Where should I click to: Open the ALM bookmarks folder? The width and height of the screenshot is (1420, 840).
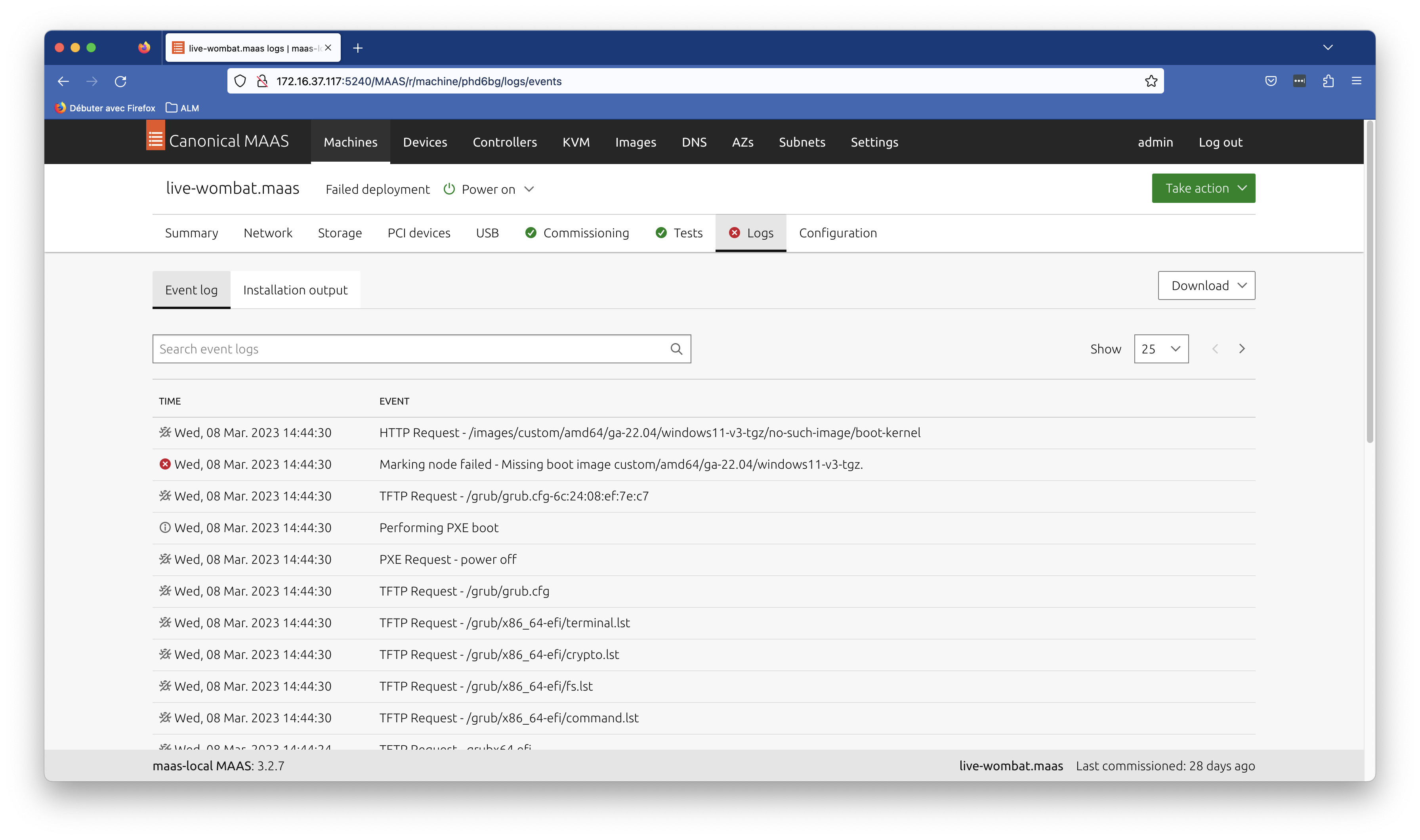point(182,108)
